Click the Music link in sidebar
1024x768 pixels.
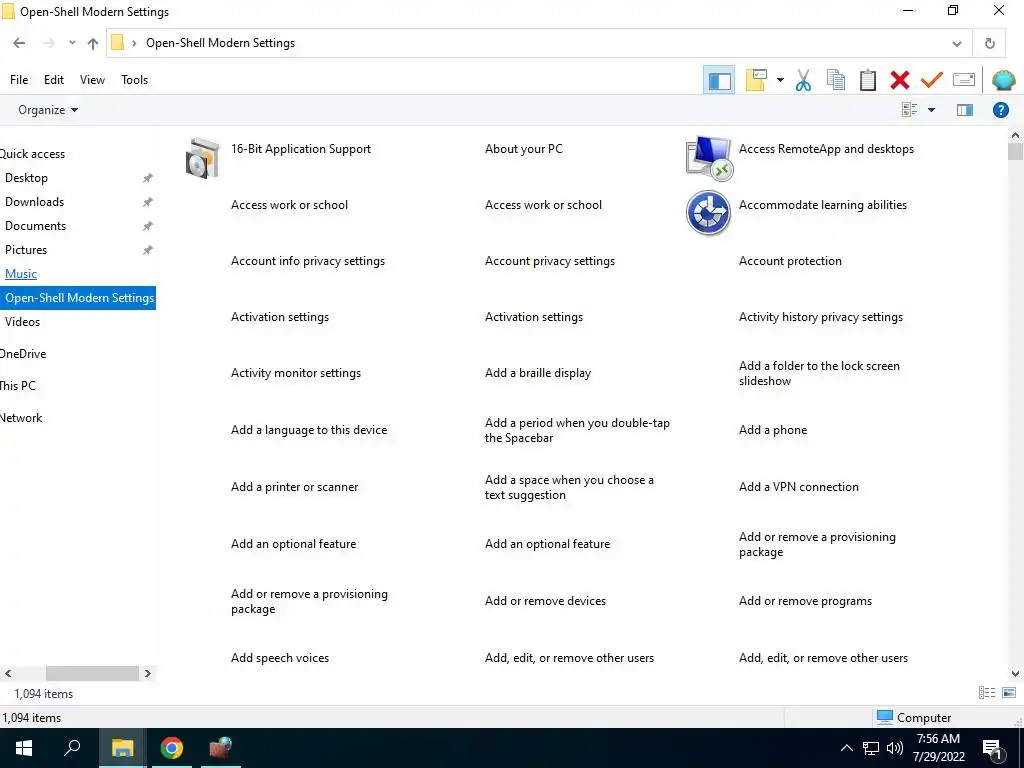(21, 274)
